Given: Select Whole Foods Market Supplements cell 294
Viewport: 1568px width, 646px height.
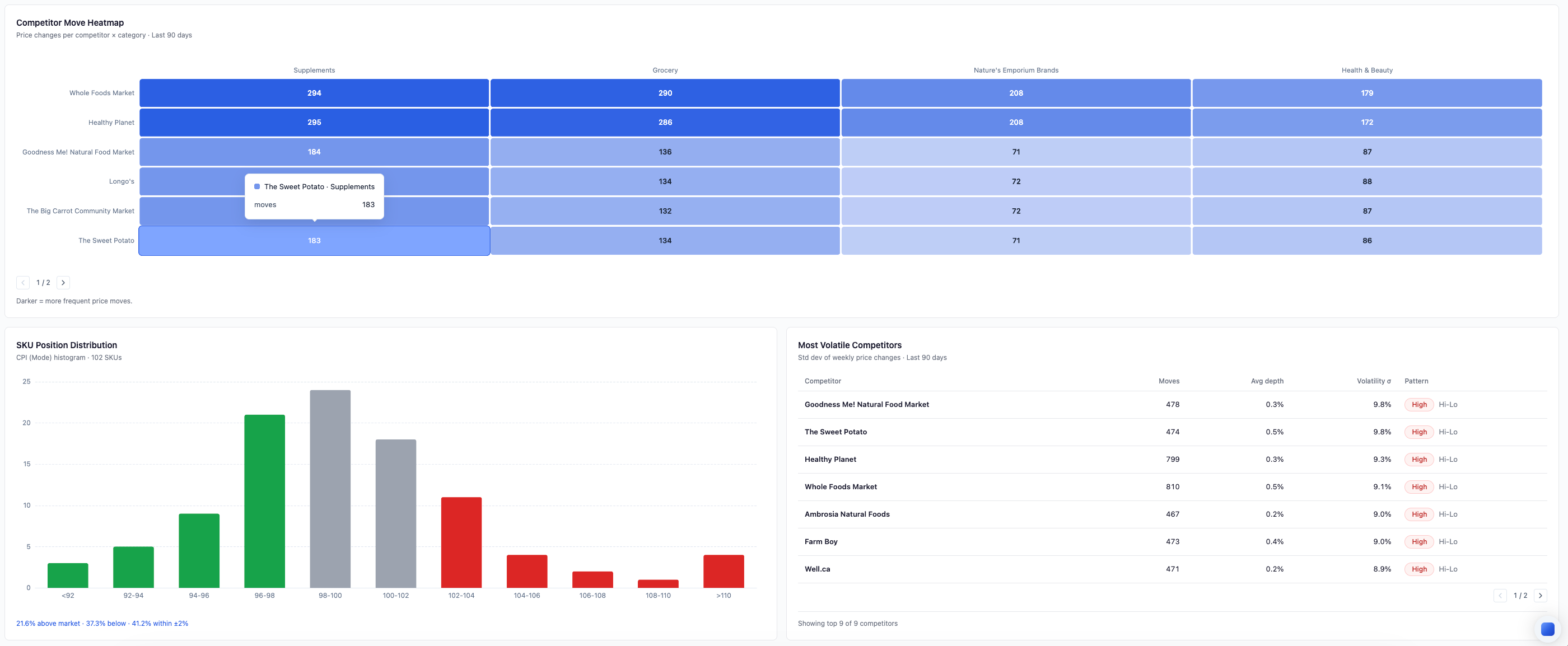Looking at the screenshot, I should [314, 93].
